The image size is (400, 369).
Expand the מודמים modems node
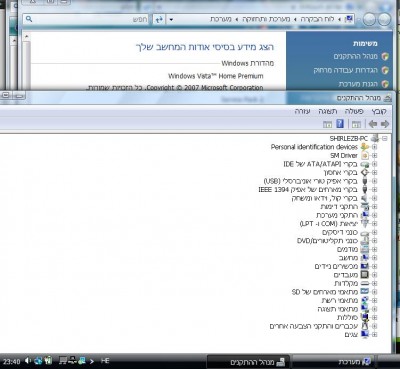pyautogui.click(x=374, y=249)
